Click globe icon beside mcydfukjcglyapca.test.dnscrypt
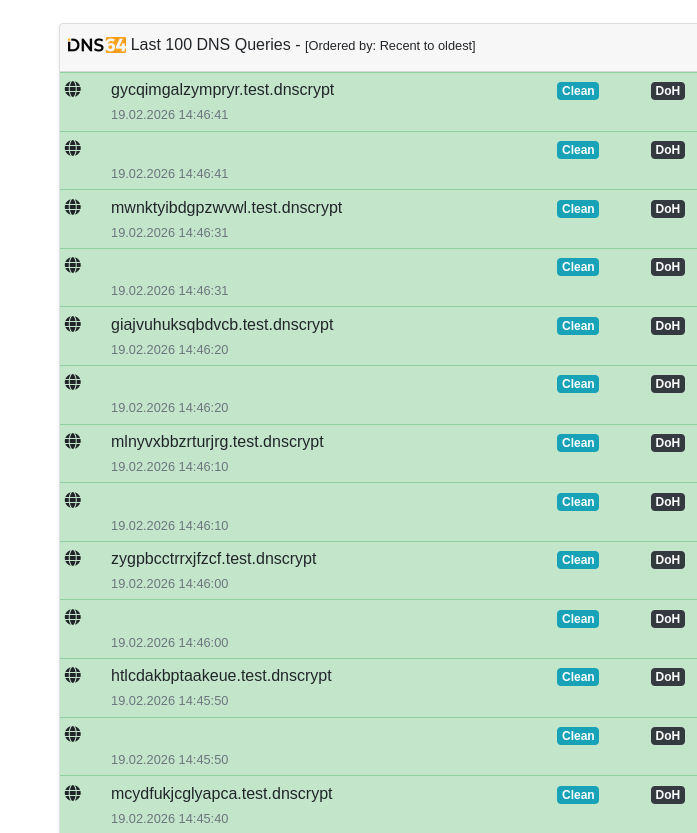 73,793
